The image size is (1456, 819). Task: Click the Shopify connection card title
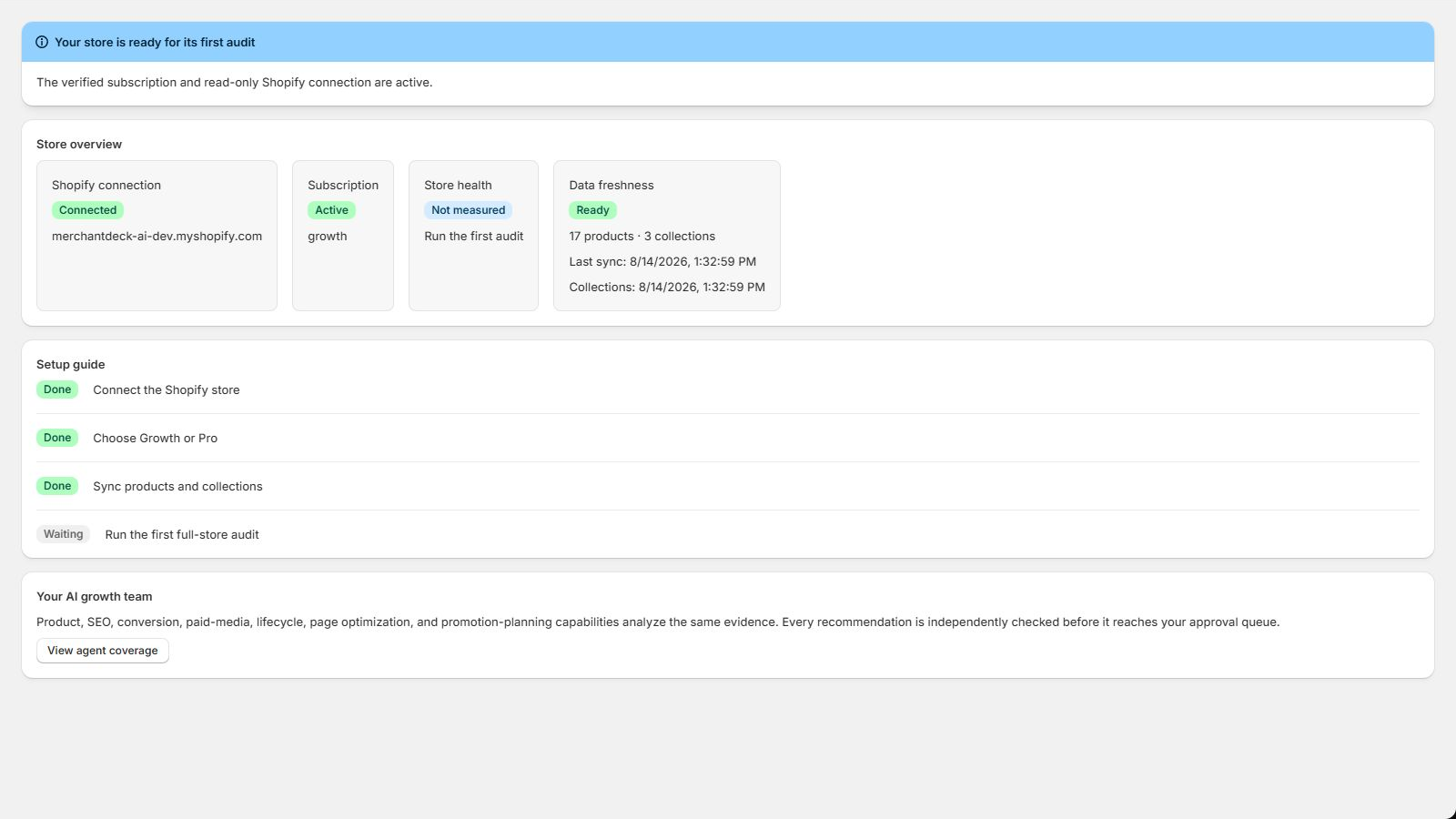[x=106, y=185]
